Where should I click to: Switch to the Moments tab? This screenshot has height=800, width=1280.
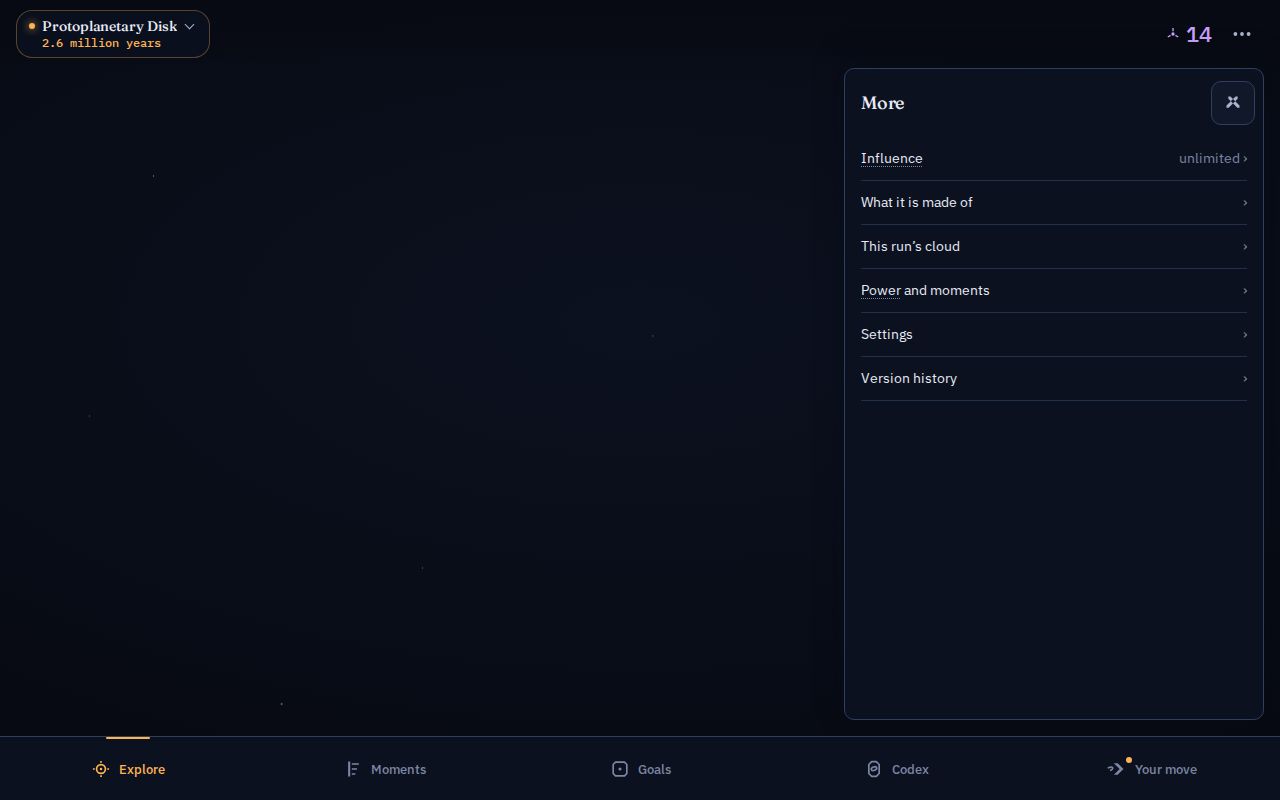385,769
